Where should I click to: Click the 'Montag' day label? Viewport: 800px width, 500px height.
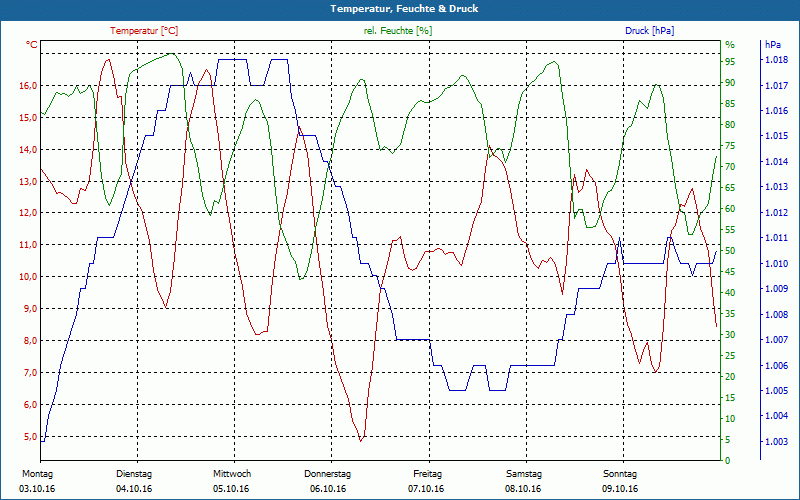[x=37, y=474]
